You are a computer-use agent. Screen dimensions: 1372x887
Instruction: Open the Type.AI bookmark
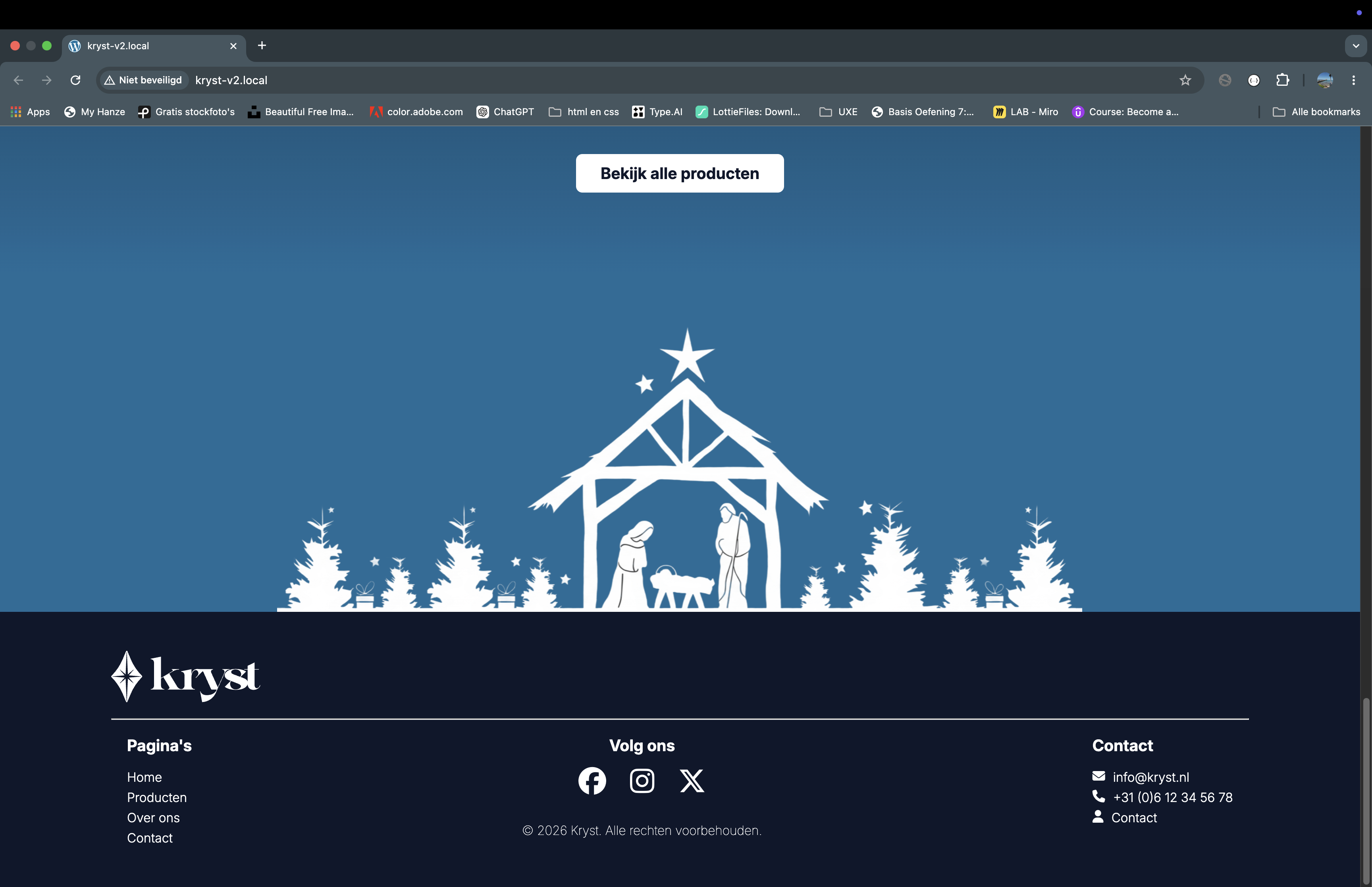click(657, 112)
